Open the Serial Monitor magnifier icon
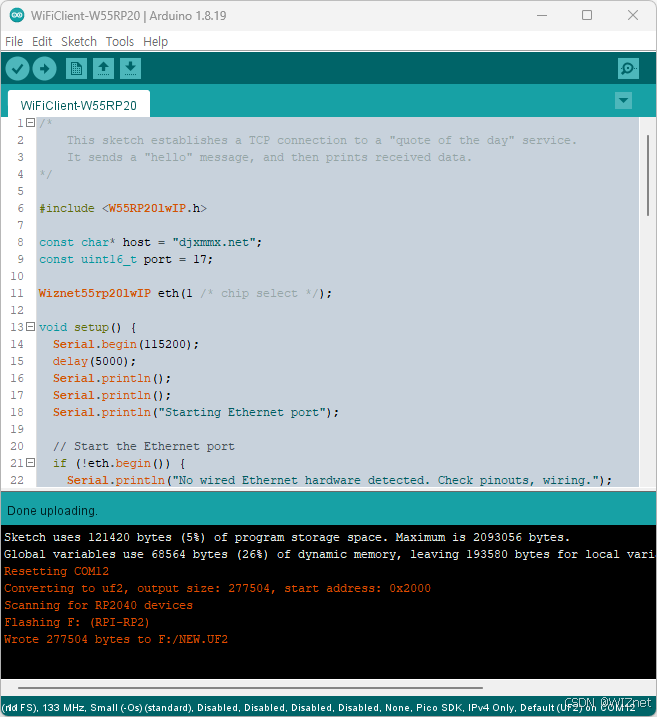Image resolution: width=657 pixels, height=717 pixels. (x=628, y=69)
